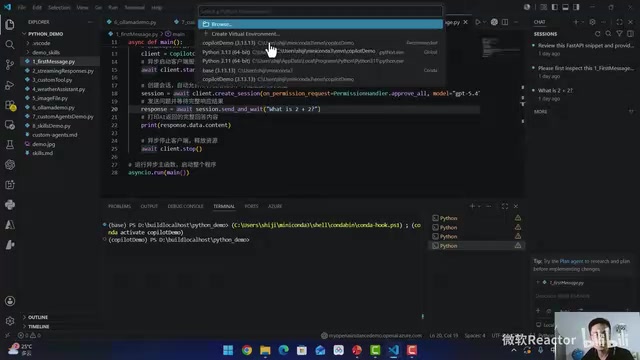The image size is (640, 360).
Task: Click Ln 20, Col 19 in status bar
Action: pyautogui.click(x=443, y=336)
